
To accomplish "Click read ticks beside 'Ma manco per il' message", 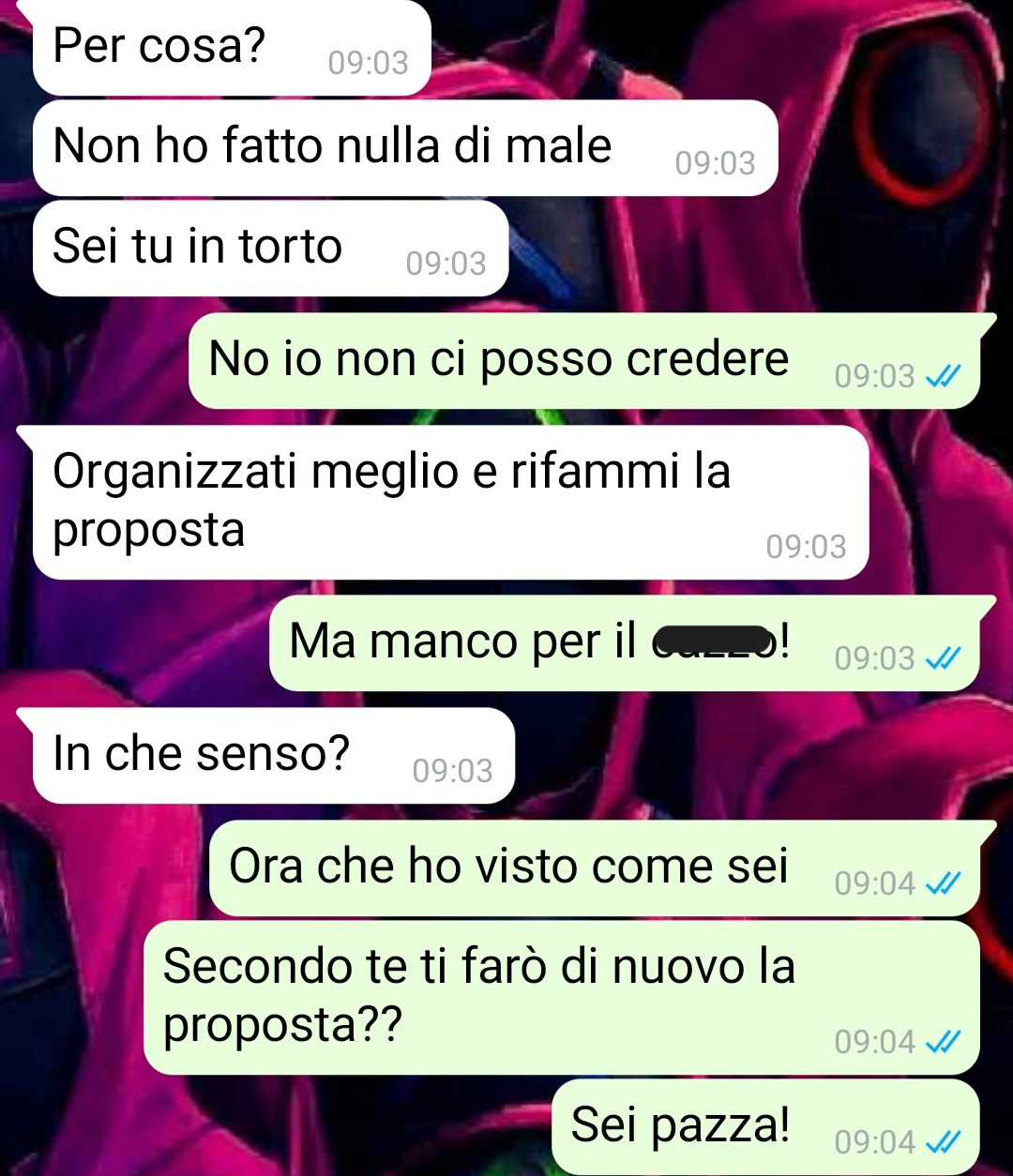I will click(x=942, y=658).
